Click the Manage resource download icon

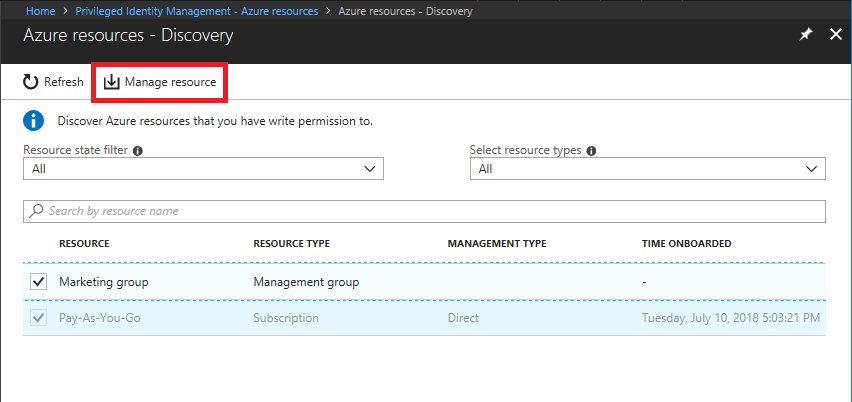point(112,82)
